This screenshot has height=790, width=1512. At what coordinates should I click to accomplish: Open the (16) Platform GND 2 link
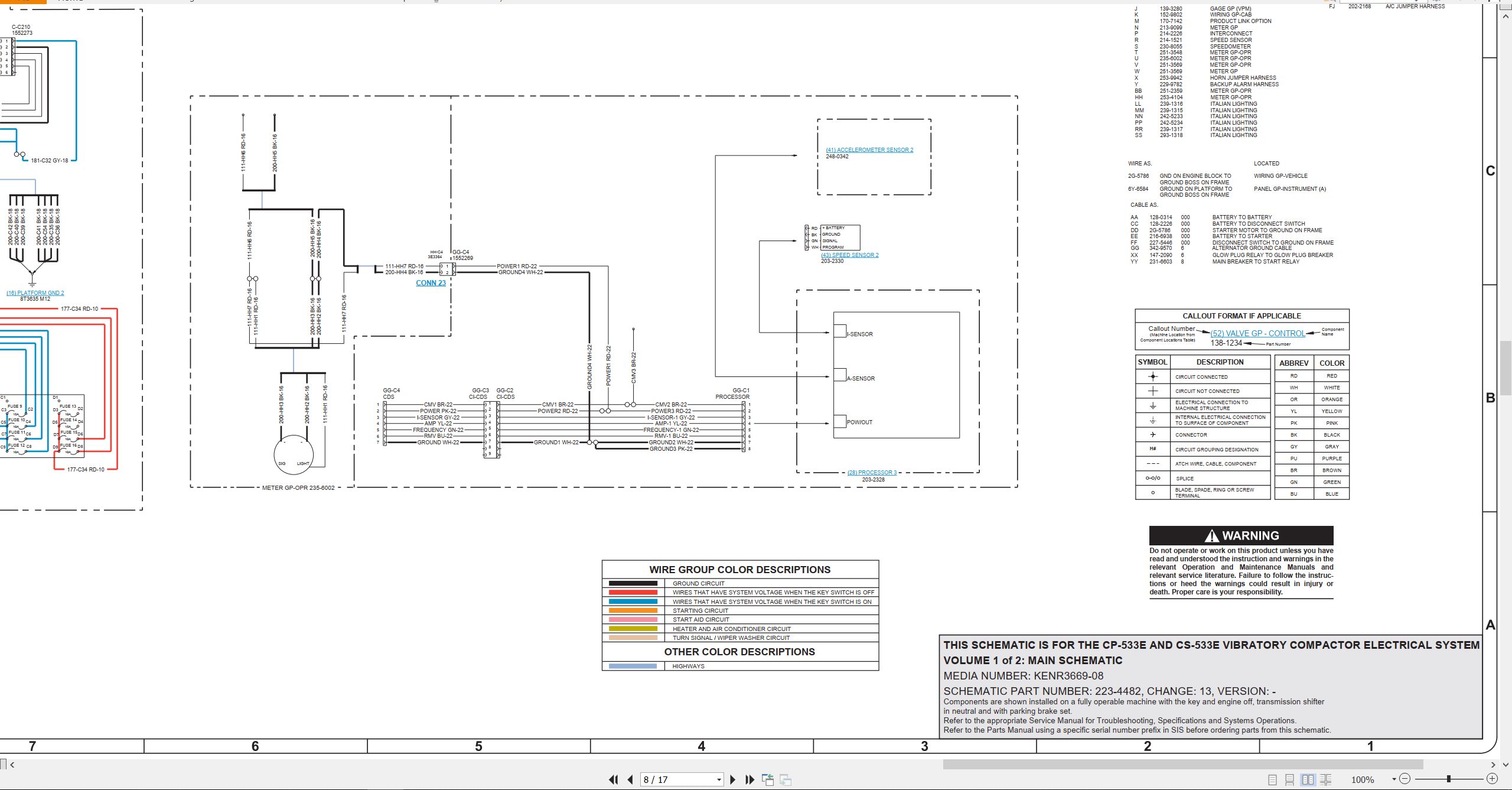click(x=35, y=292)
